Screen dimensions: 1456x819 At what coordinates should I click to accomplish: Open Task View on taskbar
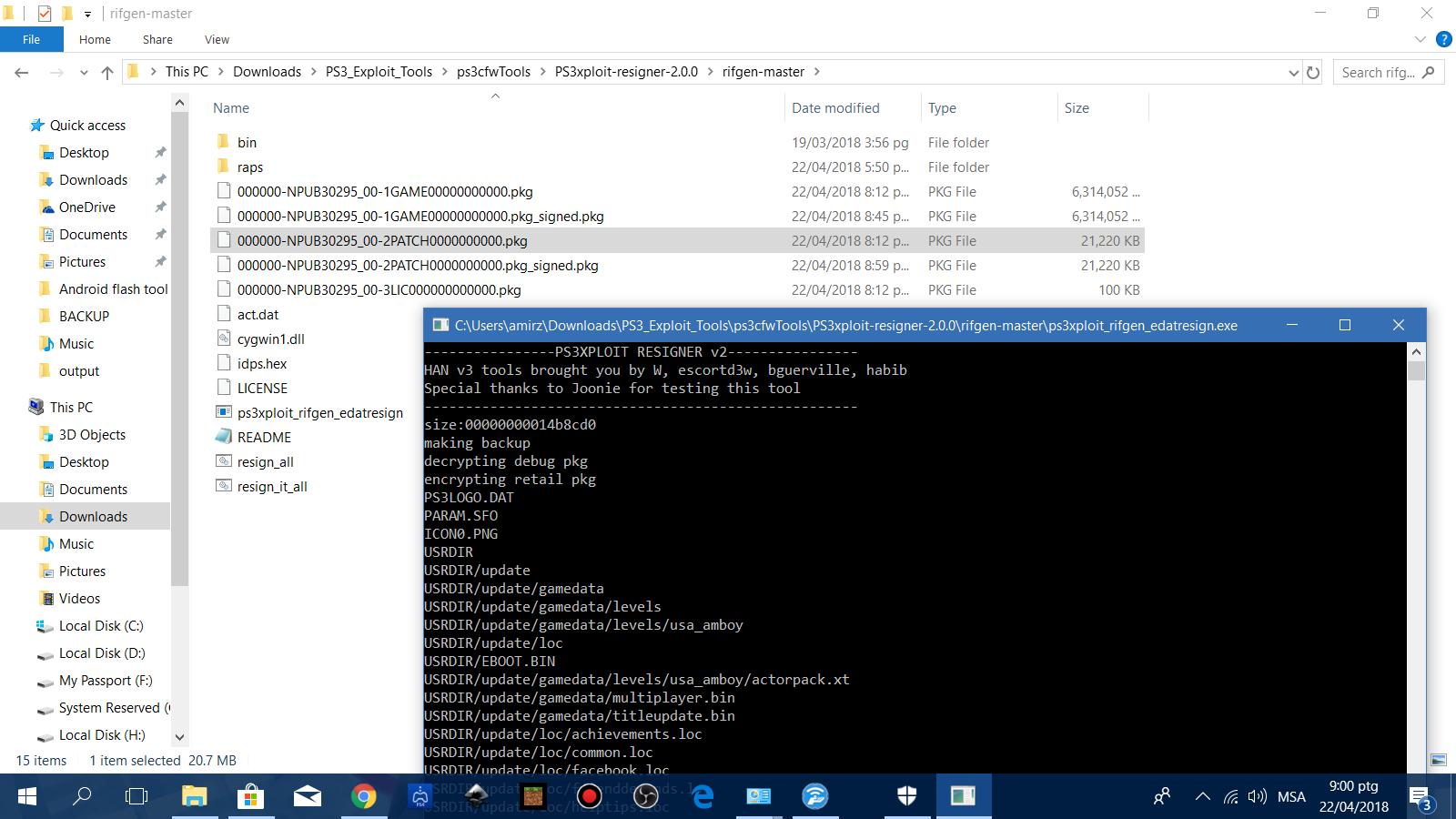136,796
